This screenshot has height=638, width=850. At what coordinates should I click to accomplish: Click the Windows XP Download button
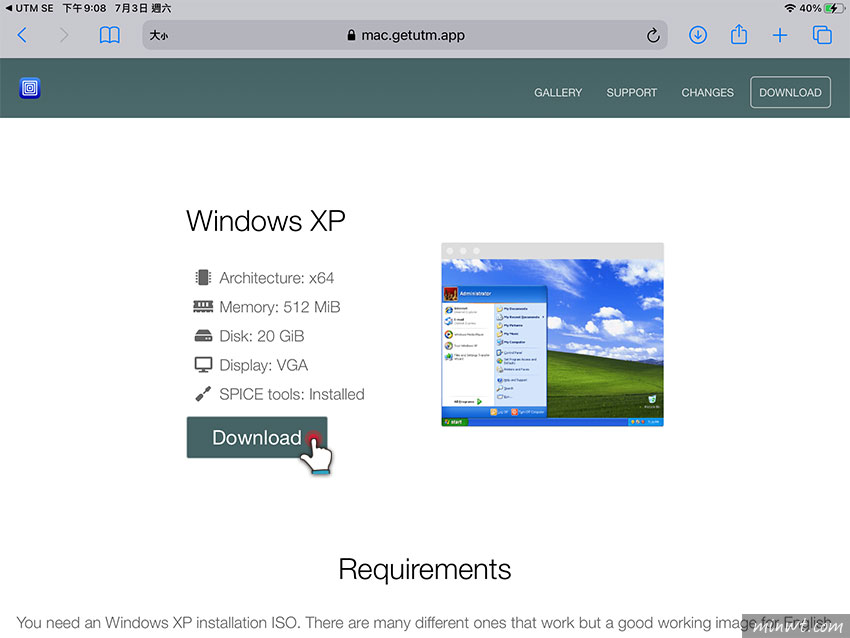coord(257,437)
